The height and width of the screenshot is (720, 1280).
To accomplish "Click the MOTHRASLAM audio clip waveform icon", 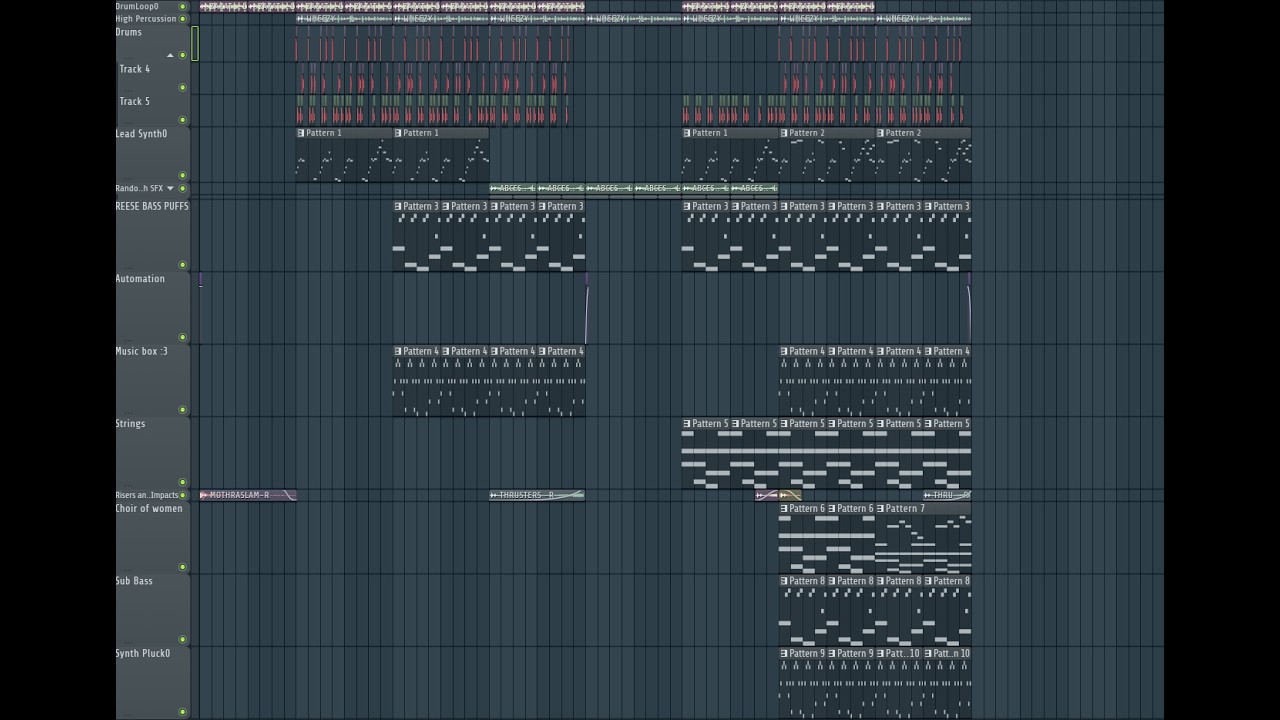I will pyautogui.click(x=204, y=495).
